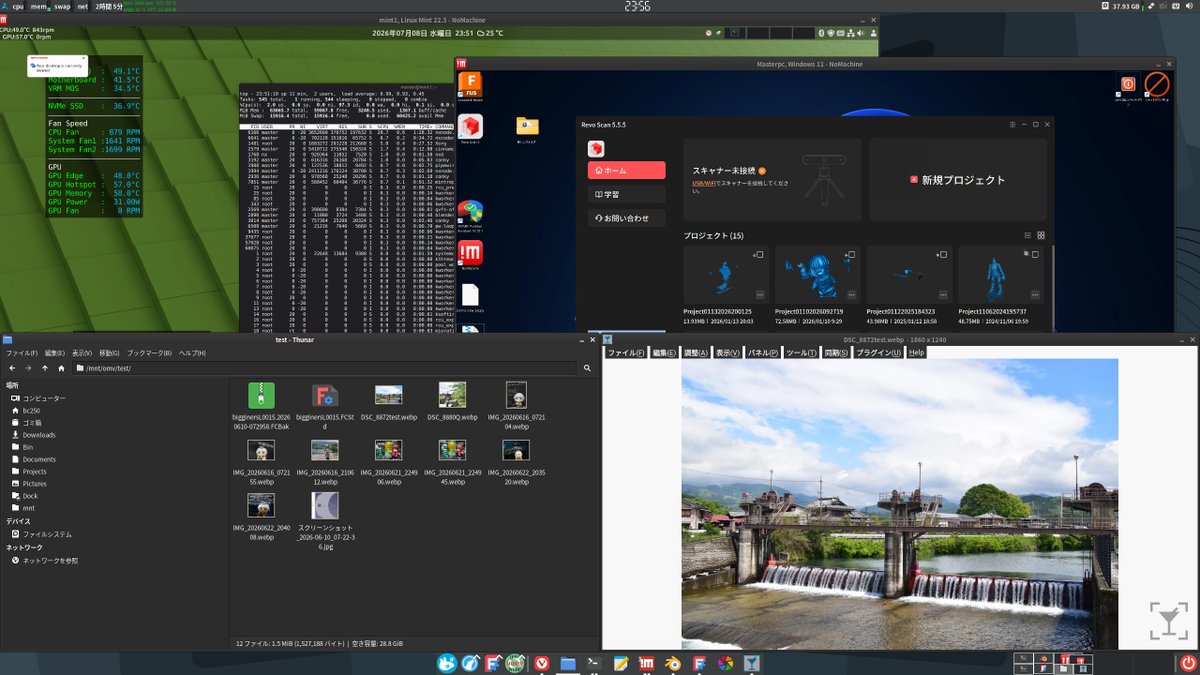
Task: Open 表示(V) menu in Thunar
Action: click(82, 353)
